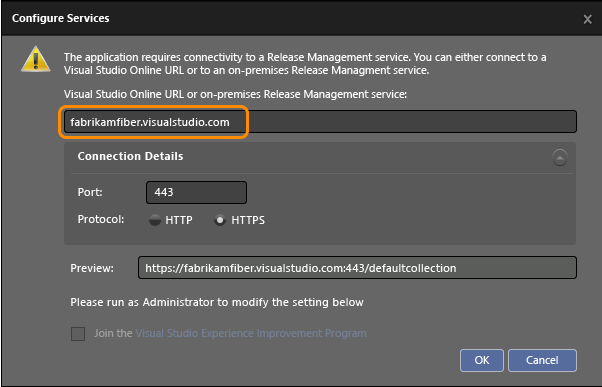
Task: Click the yellow warning triangle icon
Action: [x=35, y=59]
